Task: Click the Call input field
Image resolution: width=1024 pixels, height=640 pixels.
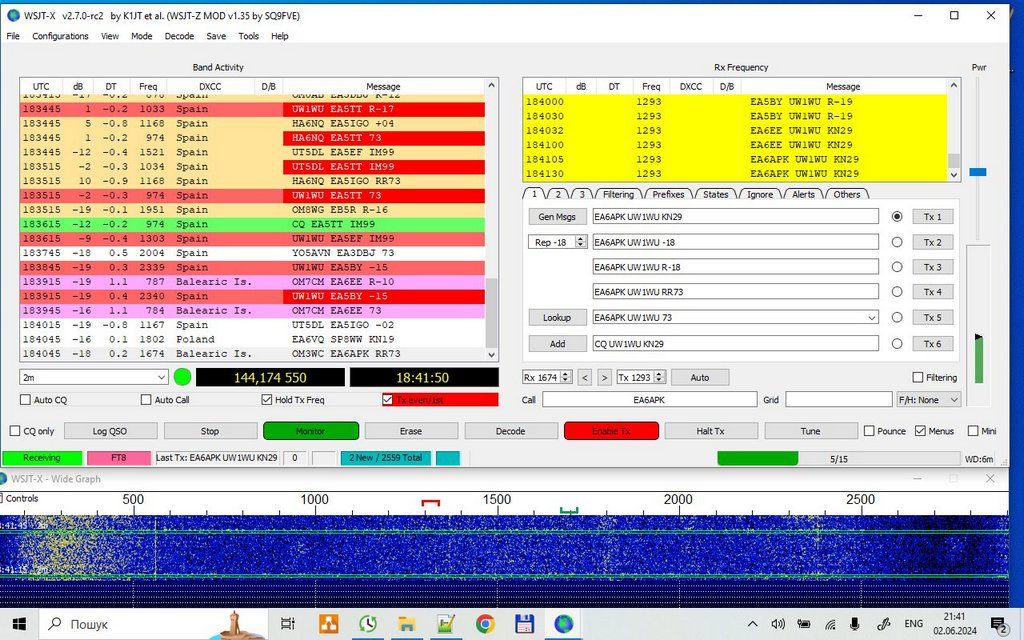Action: [x=649, y=400]
